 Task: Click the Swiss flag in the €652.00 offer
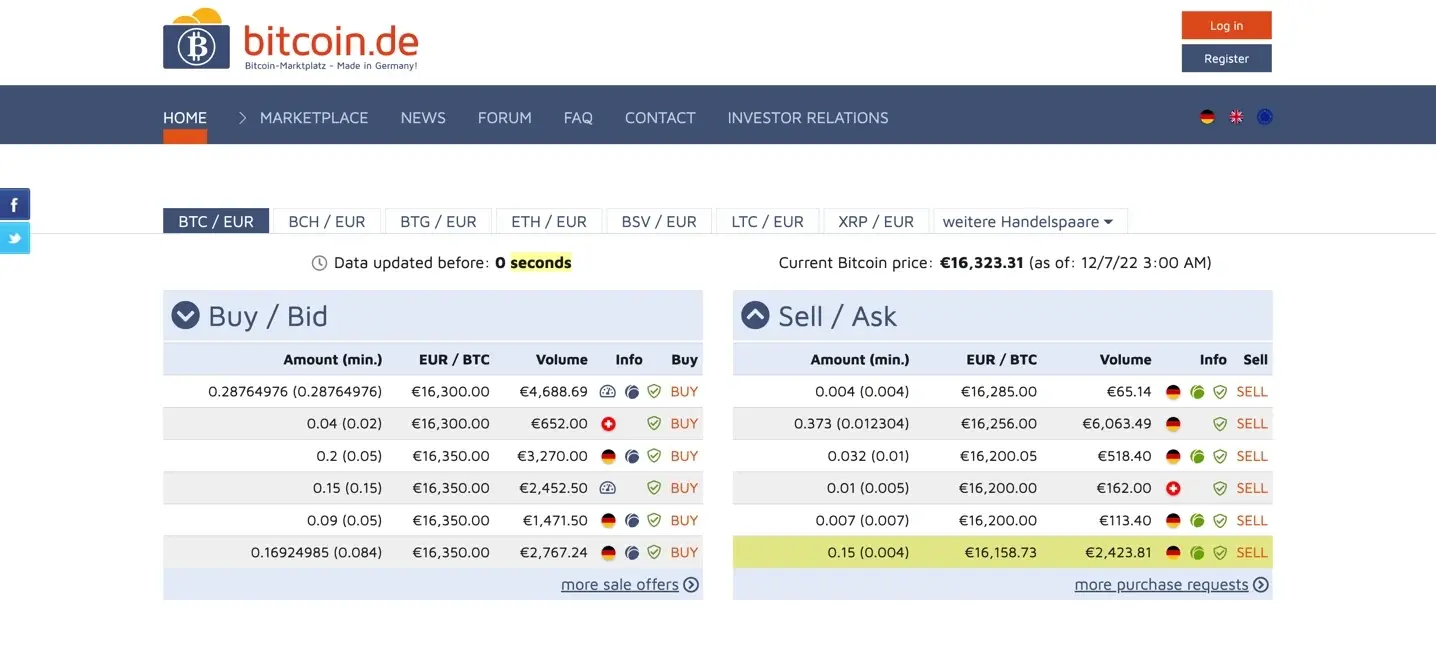(608, 424)
